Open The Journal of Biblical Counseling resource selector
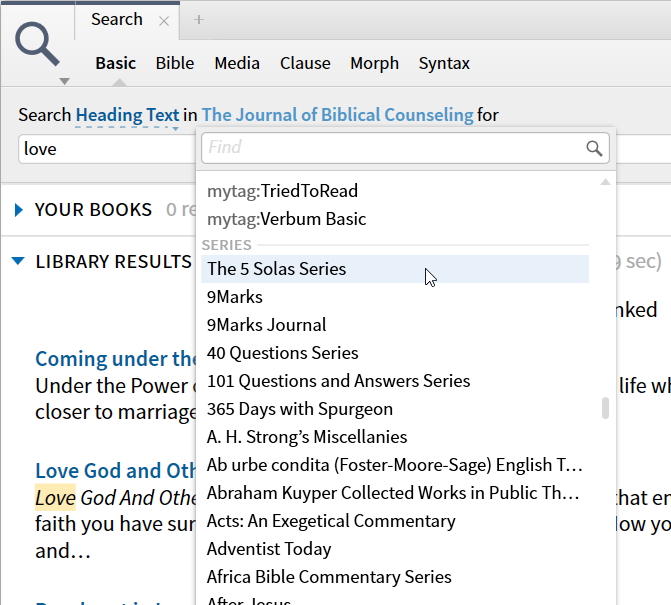This screenshot has width=671, height=605. click(337, 115)
